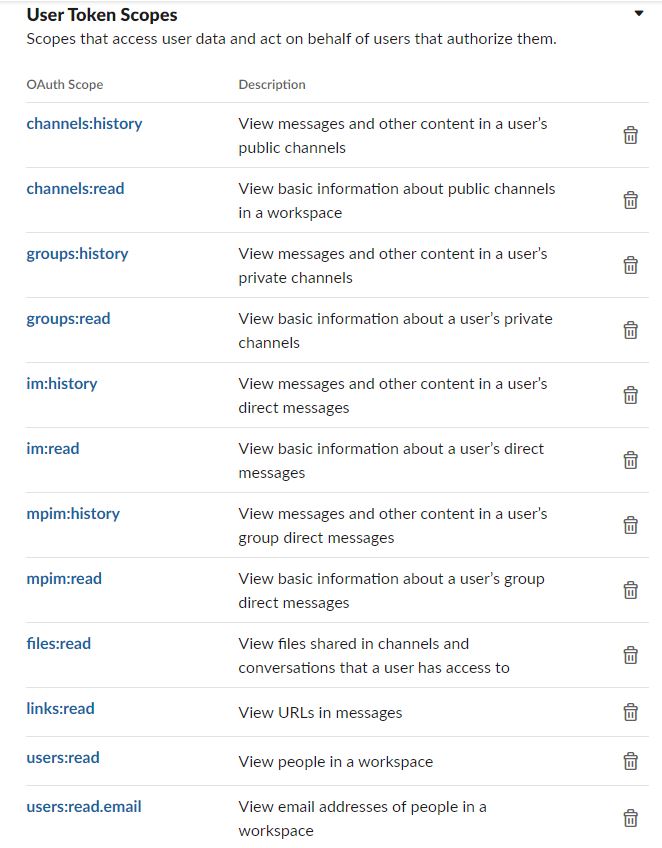Remove the groups:read scope
This screenshot has width=662, height=848.
(x=631, y=329)
